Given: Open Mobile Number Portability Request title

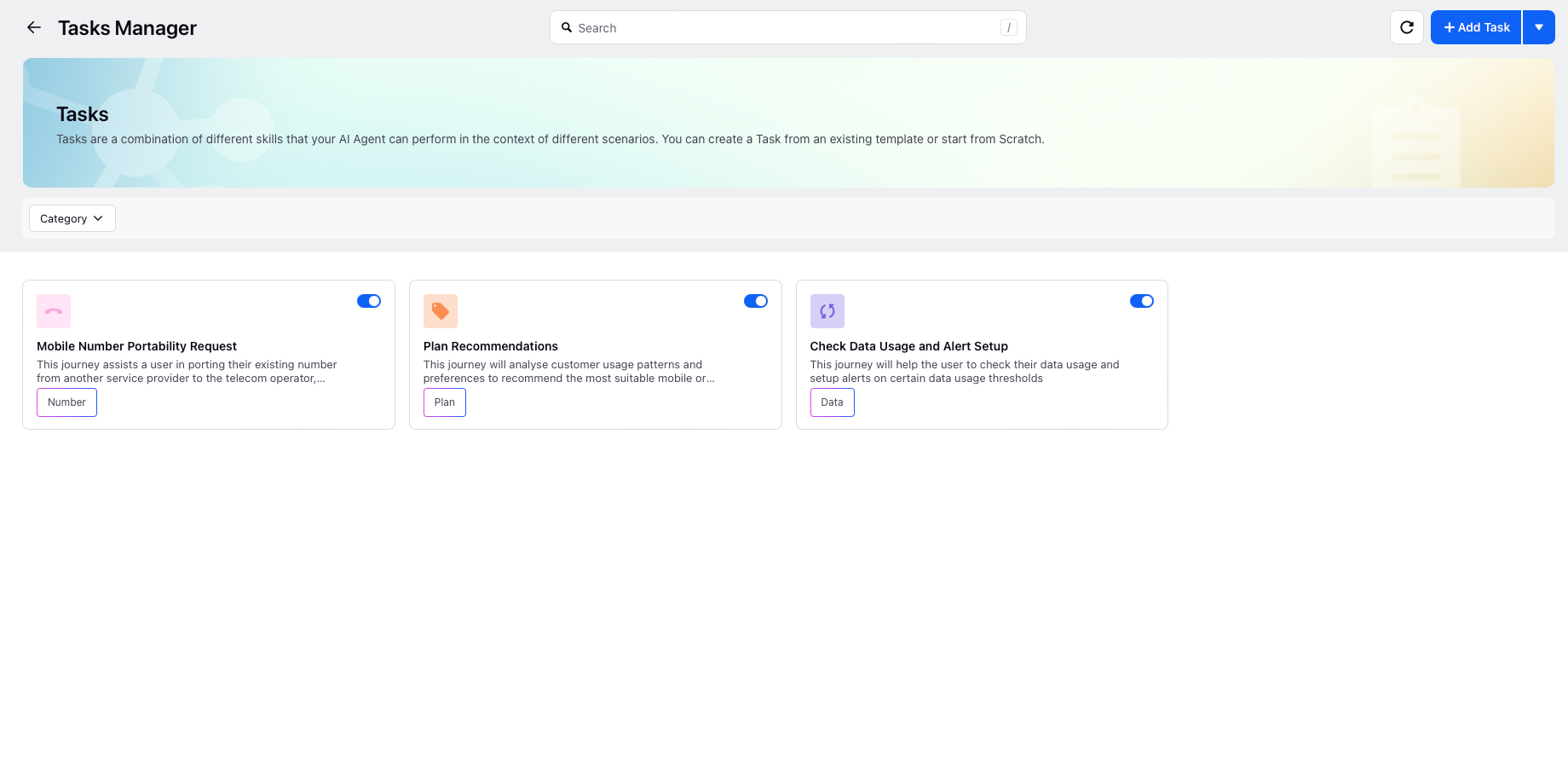Looking at the screenshot, I should tap(136, 346).
